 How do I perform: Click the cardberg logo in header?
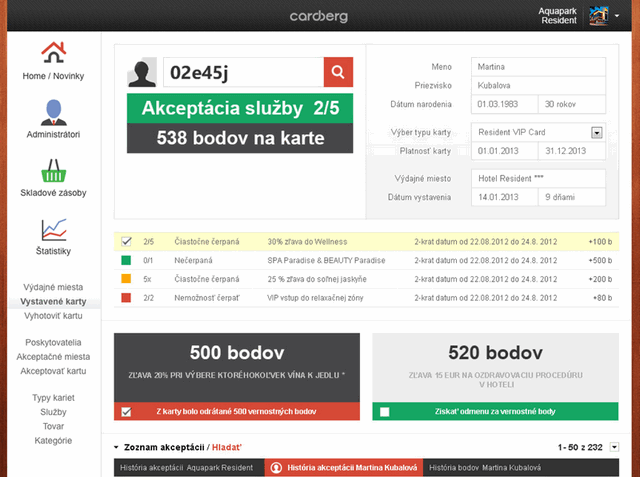point(319,16)
